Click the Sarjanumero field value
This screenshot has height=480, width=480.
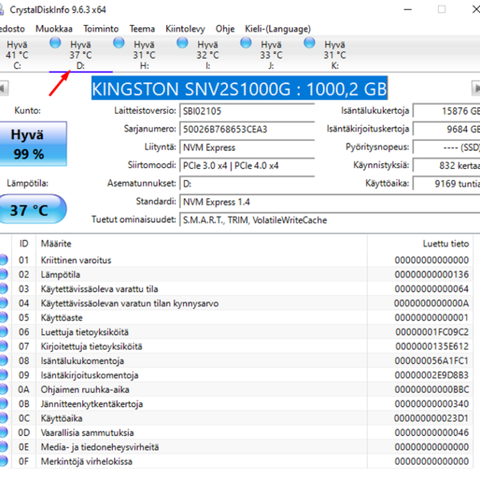[247, 129]
